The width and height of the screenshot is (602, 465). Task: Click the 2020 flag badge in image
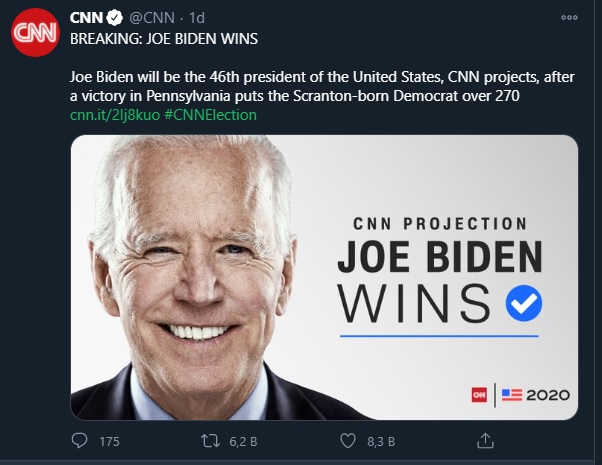coord(536,395)
